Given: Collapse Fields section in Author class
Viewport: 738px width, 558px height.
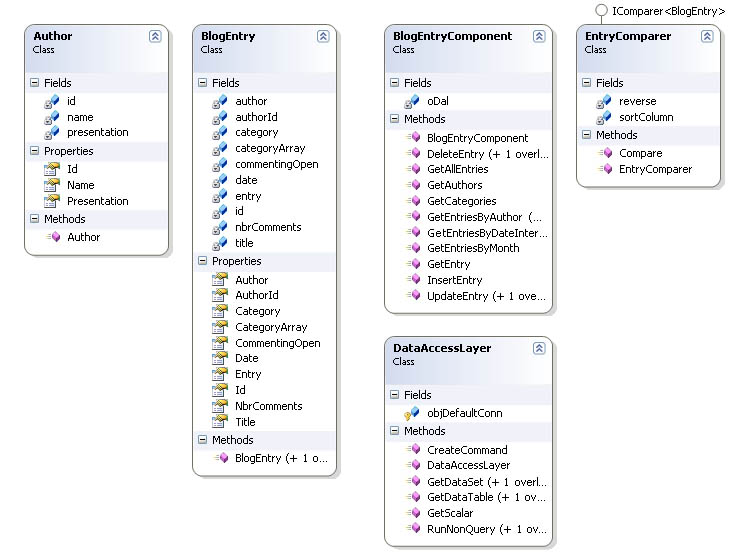Looking at the screenshot, I should [x=34, y=83].
